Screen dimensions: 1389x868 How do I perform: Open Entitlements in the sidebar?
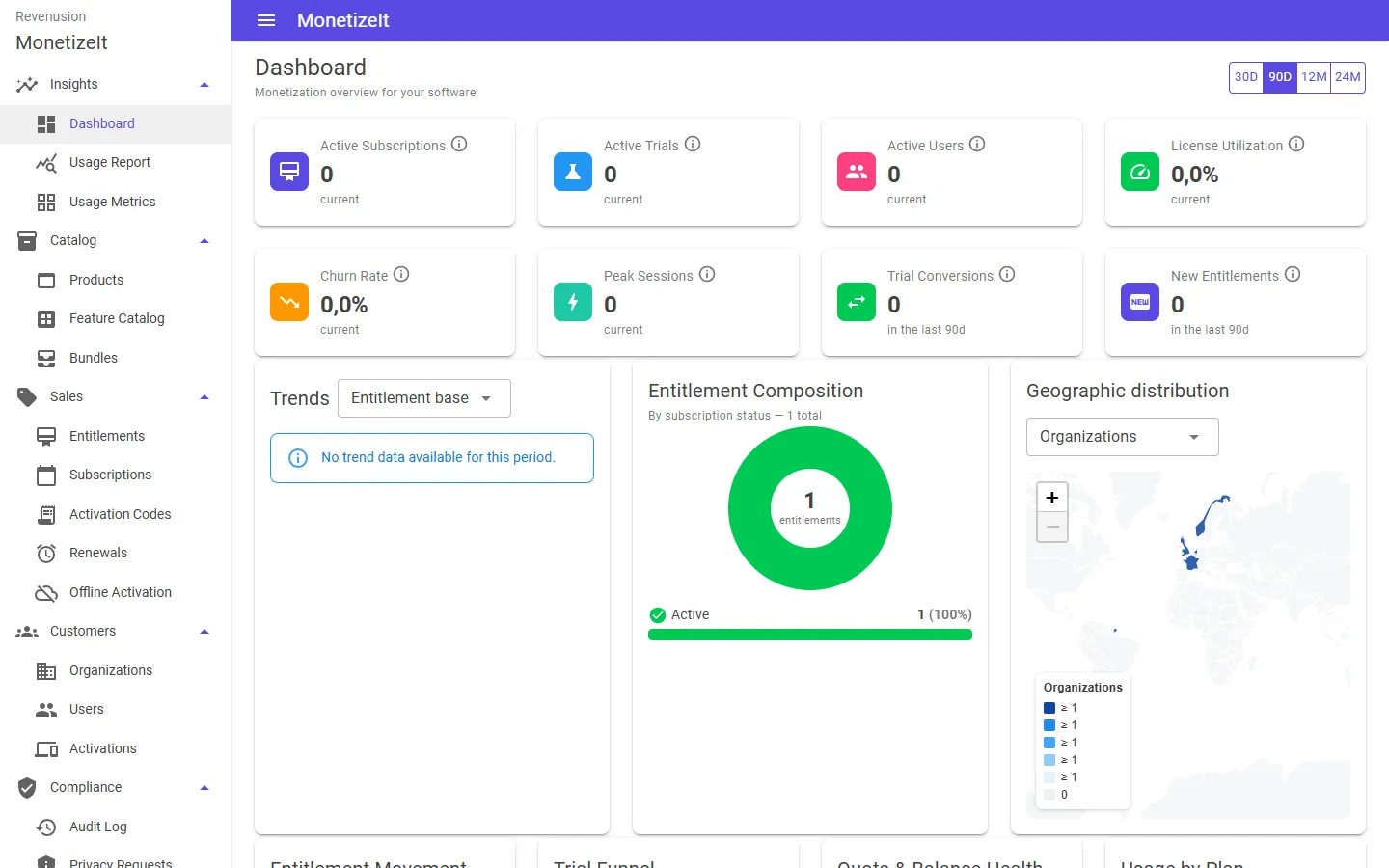point(116,436)
